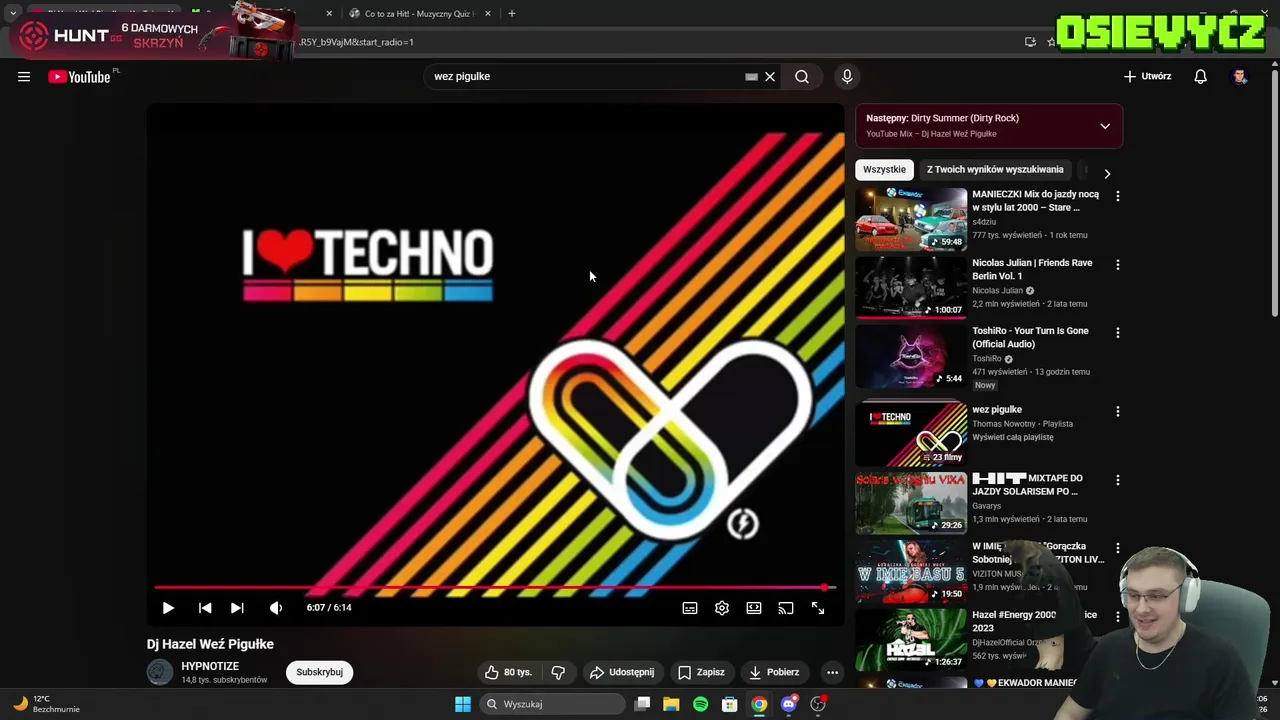Click the Utwórz create button
This screenshot has width=1280, height=720.
[x=1147, y=76]
